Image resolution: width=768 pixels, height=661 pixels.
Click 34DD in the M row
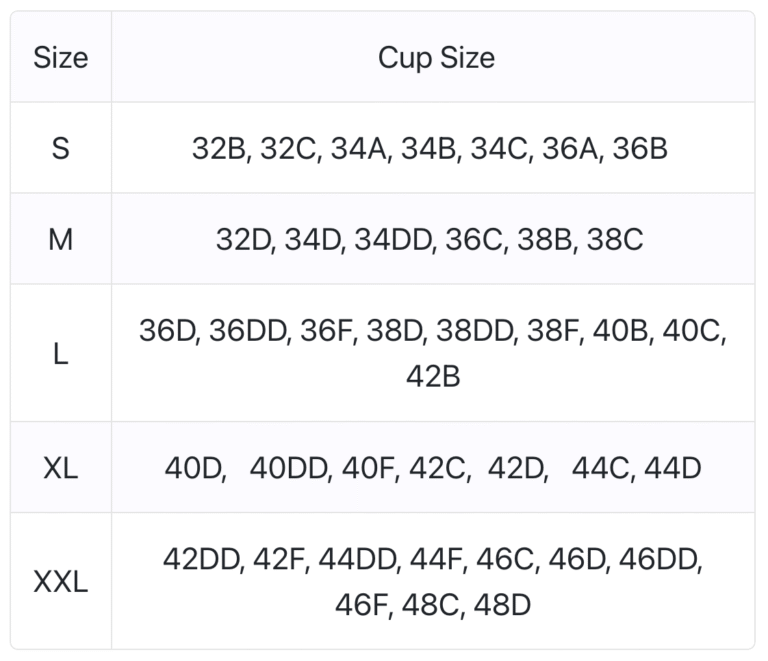pyautogui.click(x=393, y=239)
